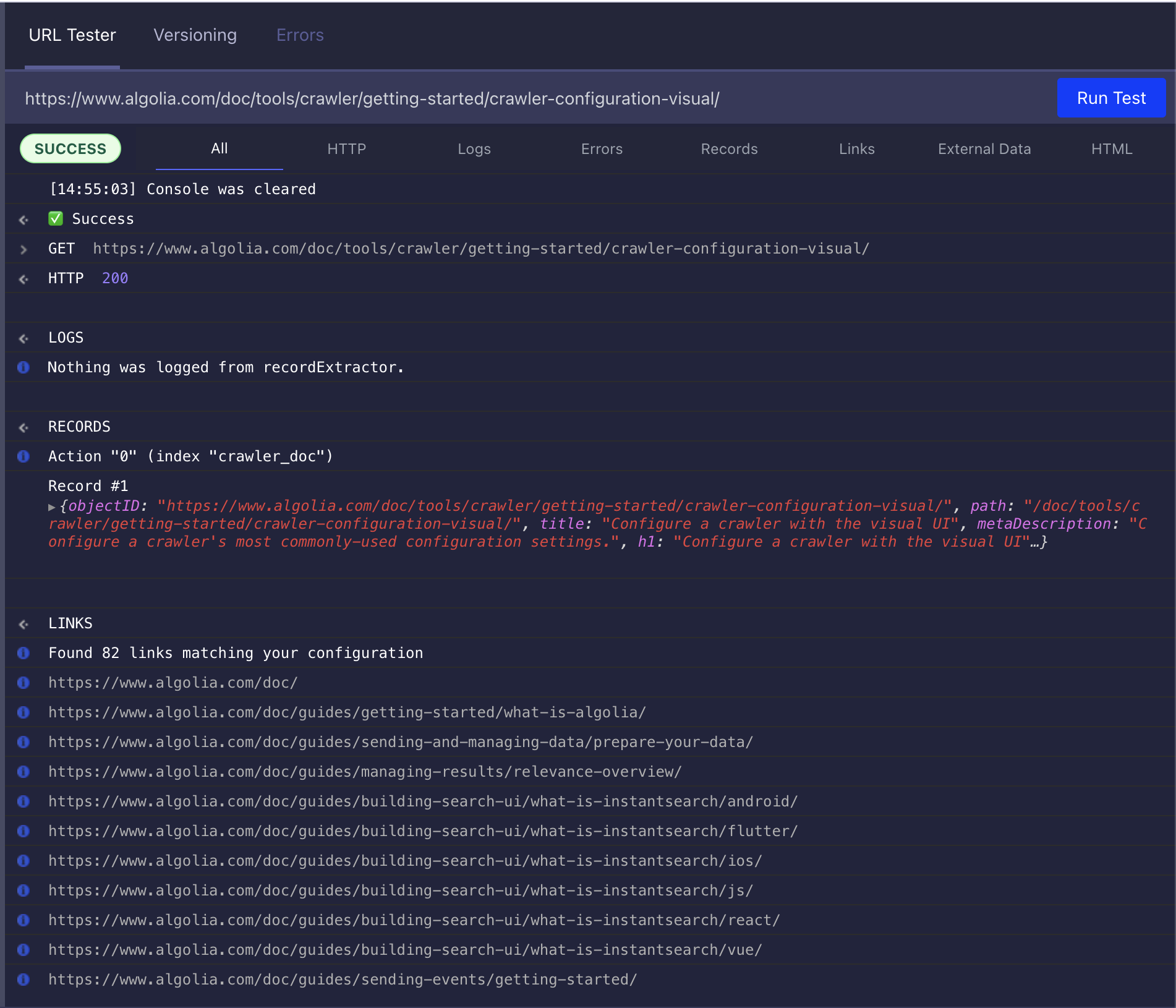Collapse the LINKS section

coord(23,624)
